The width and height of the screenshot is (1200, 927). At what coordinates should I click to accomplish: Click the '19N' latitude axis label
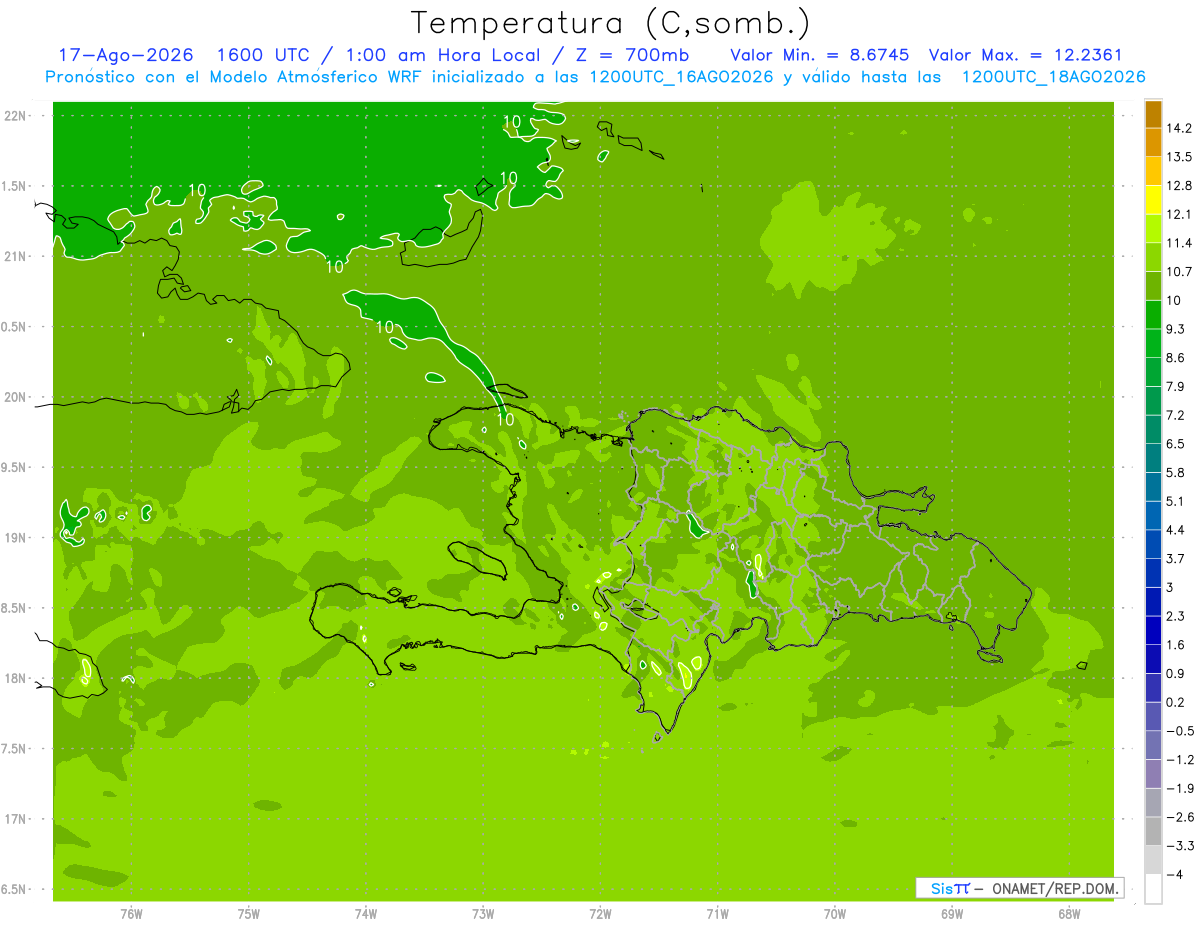click(x=15, y=538)
